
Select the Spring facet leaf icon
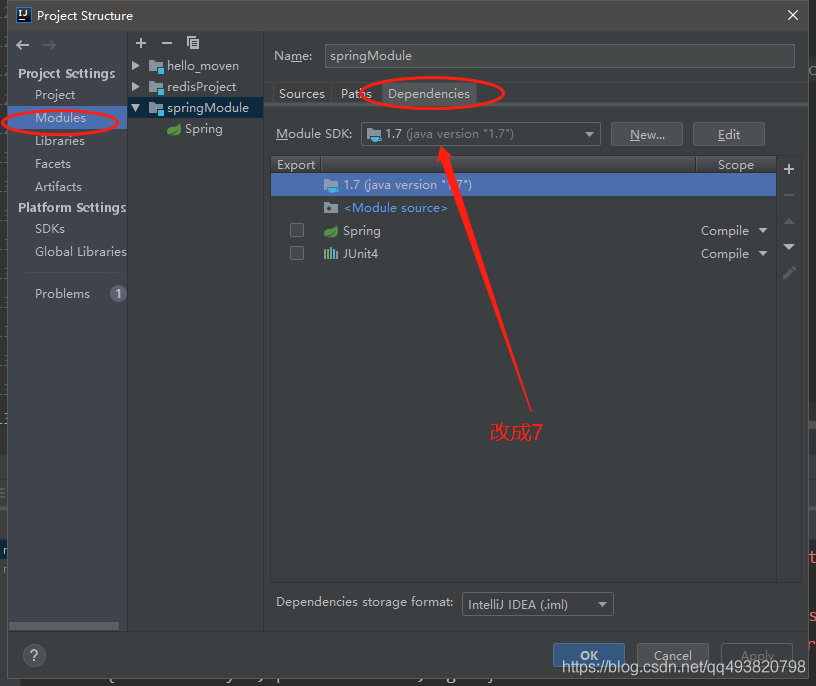(x=174, y=129)
